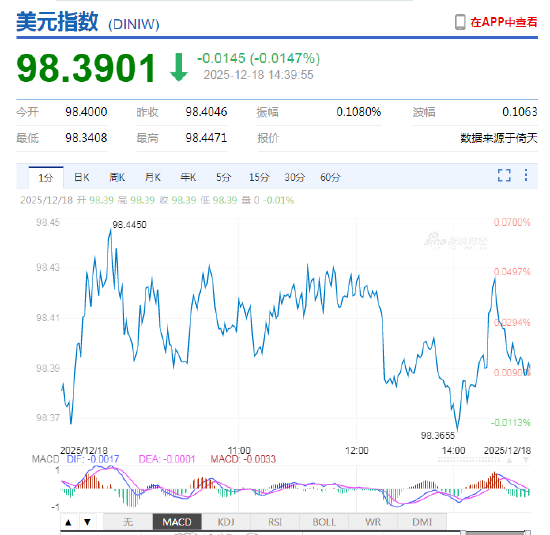Click the 14:00 time axis label

point(453,450)
